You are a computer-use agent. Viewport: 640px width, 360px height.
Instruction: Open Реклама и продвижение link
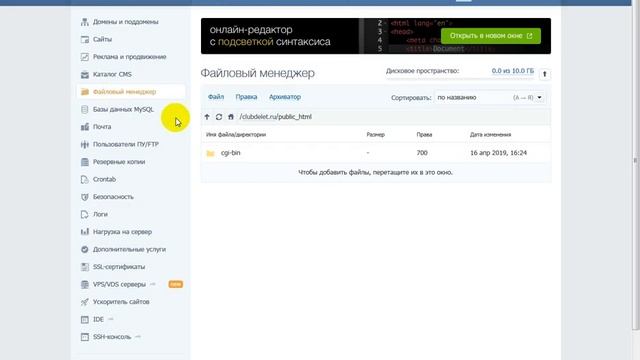tap(129, 57)
